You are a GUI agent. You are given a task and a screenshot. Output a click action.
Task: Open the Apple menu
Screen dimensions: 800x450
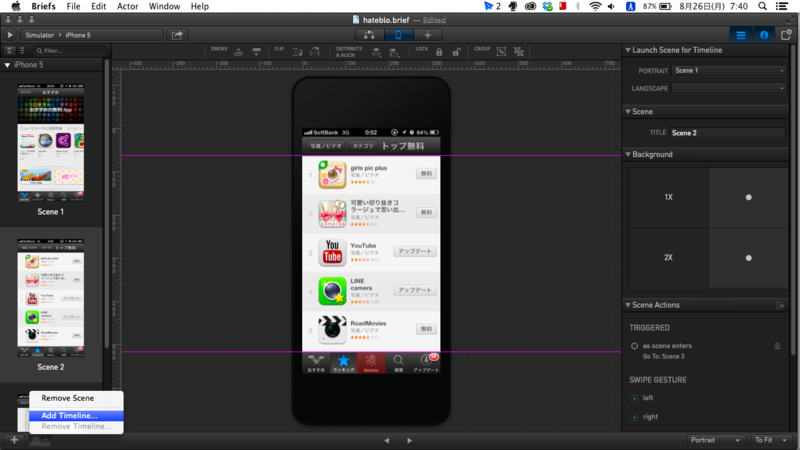coord(16,6)
